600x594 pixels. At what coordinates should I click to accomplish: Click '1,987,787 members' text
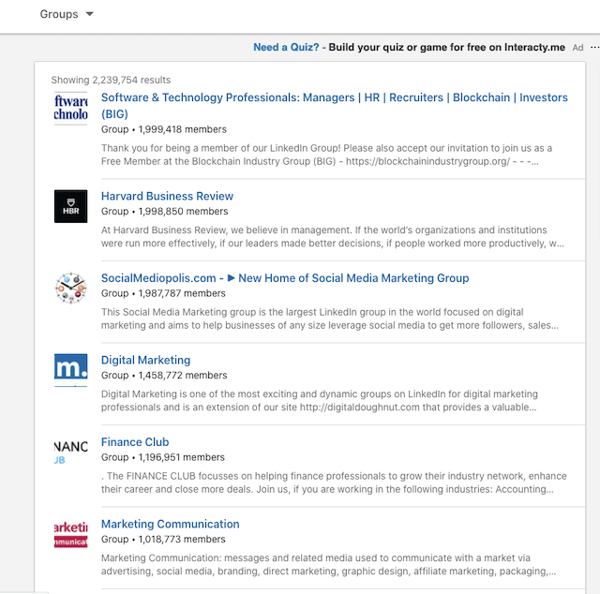182,293
